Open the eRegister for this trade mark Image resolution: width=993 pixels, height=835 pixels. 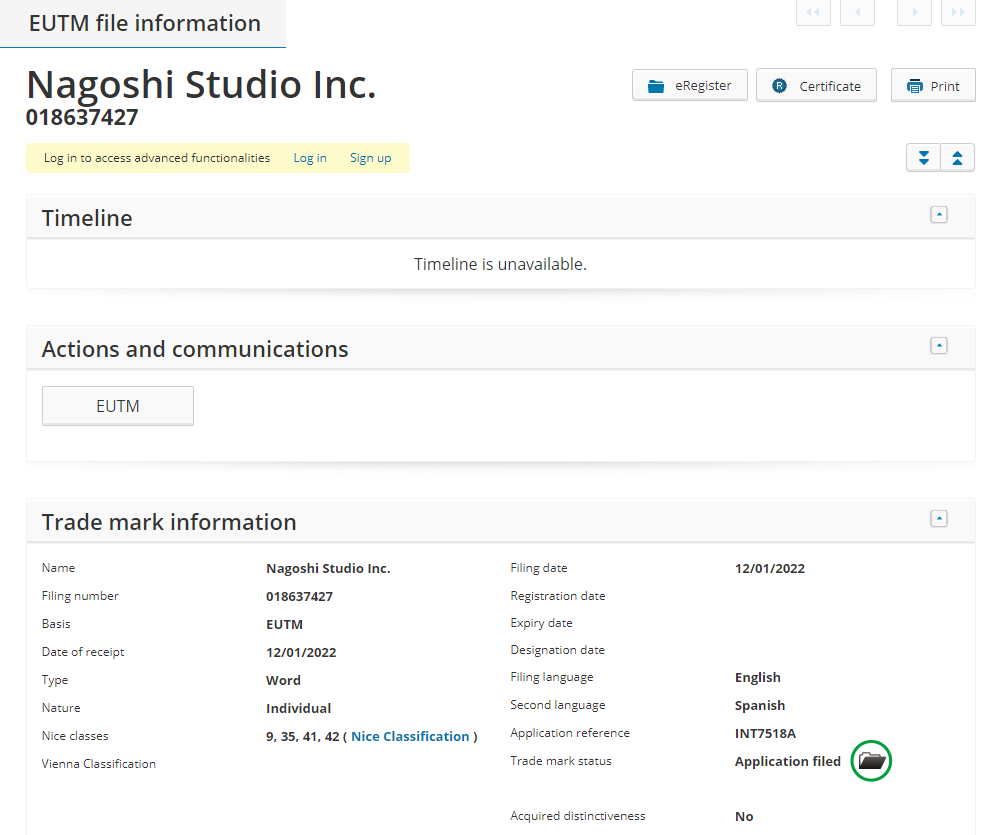[x=689, y=86]
